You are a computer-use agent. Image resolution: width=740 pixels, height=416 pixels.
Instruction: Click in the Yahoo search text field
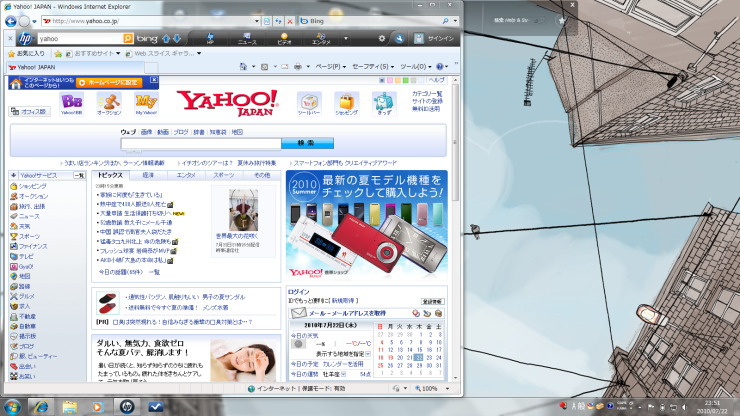(201, 144)
